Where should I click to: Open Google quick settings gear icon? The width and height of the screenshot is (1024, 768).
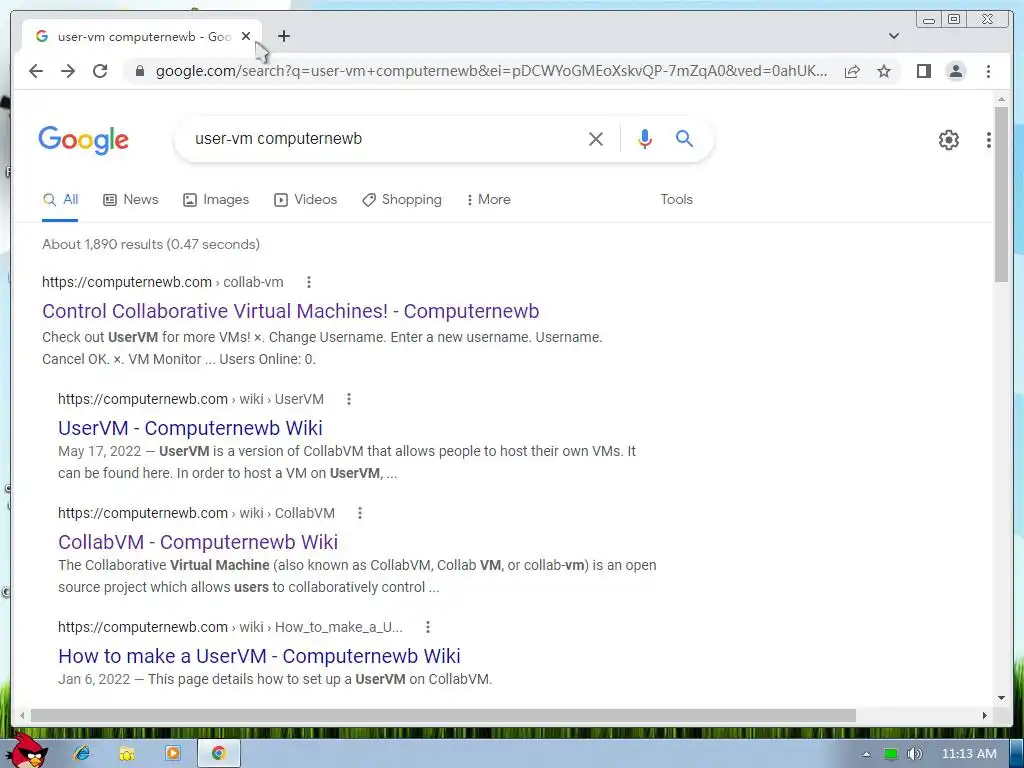coord(948,139)
